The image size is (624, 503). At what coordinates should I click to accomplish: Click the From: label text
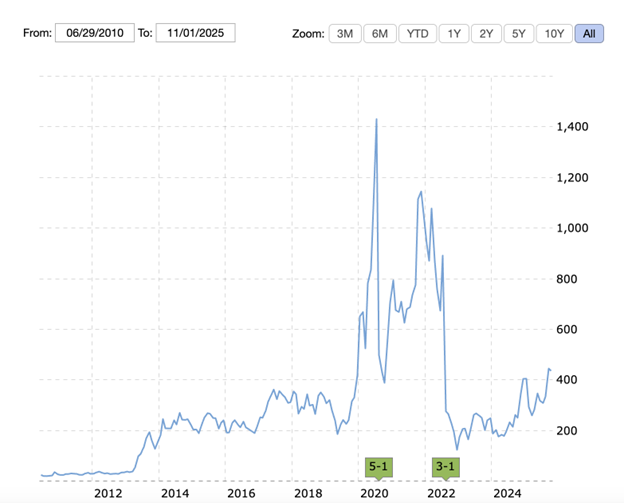click(36, 33)
